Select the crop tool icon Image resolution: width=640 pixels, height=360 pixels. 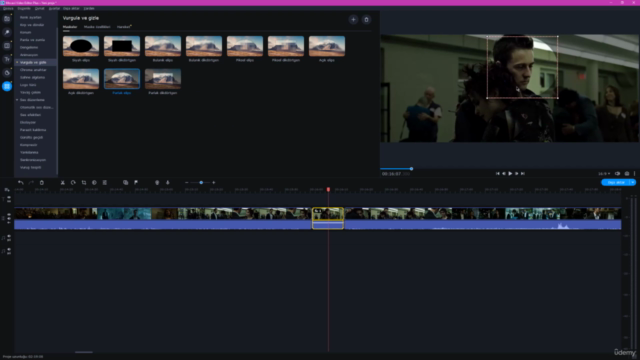pos(84,182)
